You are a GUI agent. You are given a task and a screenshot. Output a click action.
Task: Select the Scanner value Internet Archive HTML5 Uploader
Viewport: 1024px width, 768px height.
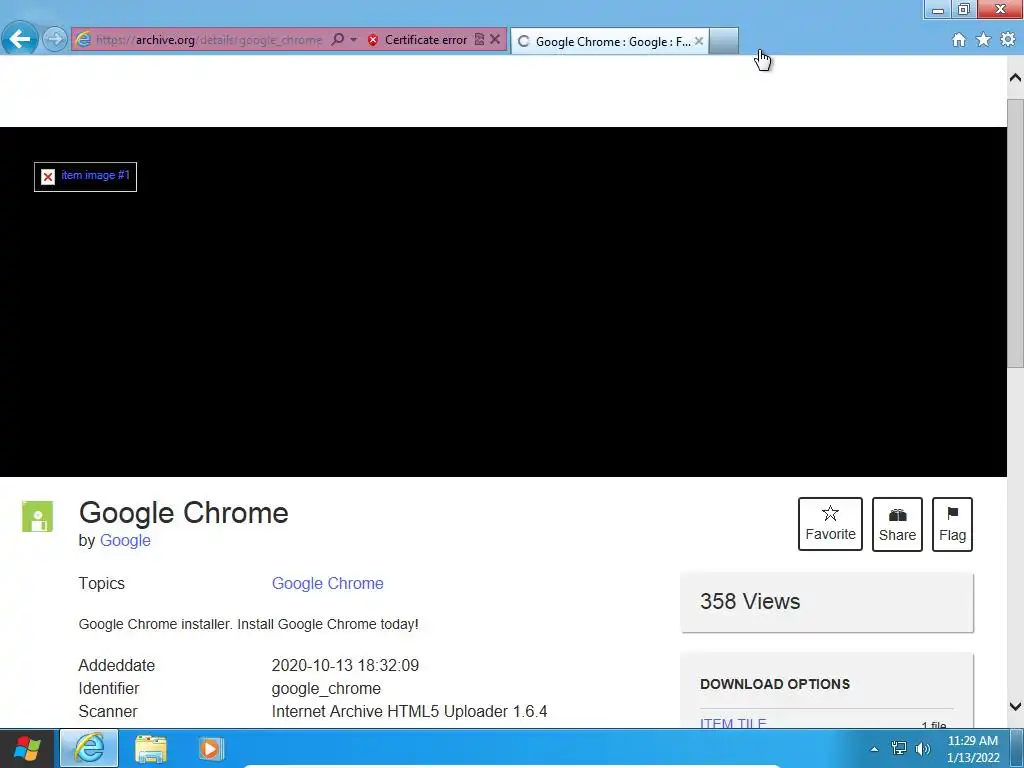click(x=409, y=711)
